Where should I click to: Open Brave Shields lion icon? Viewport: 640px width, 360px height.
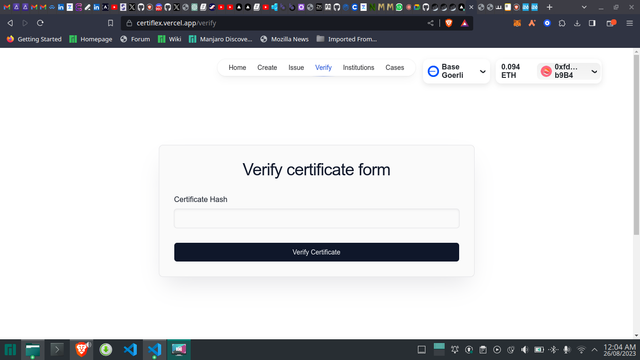point(449,23)
